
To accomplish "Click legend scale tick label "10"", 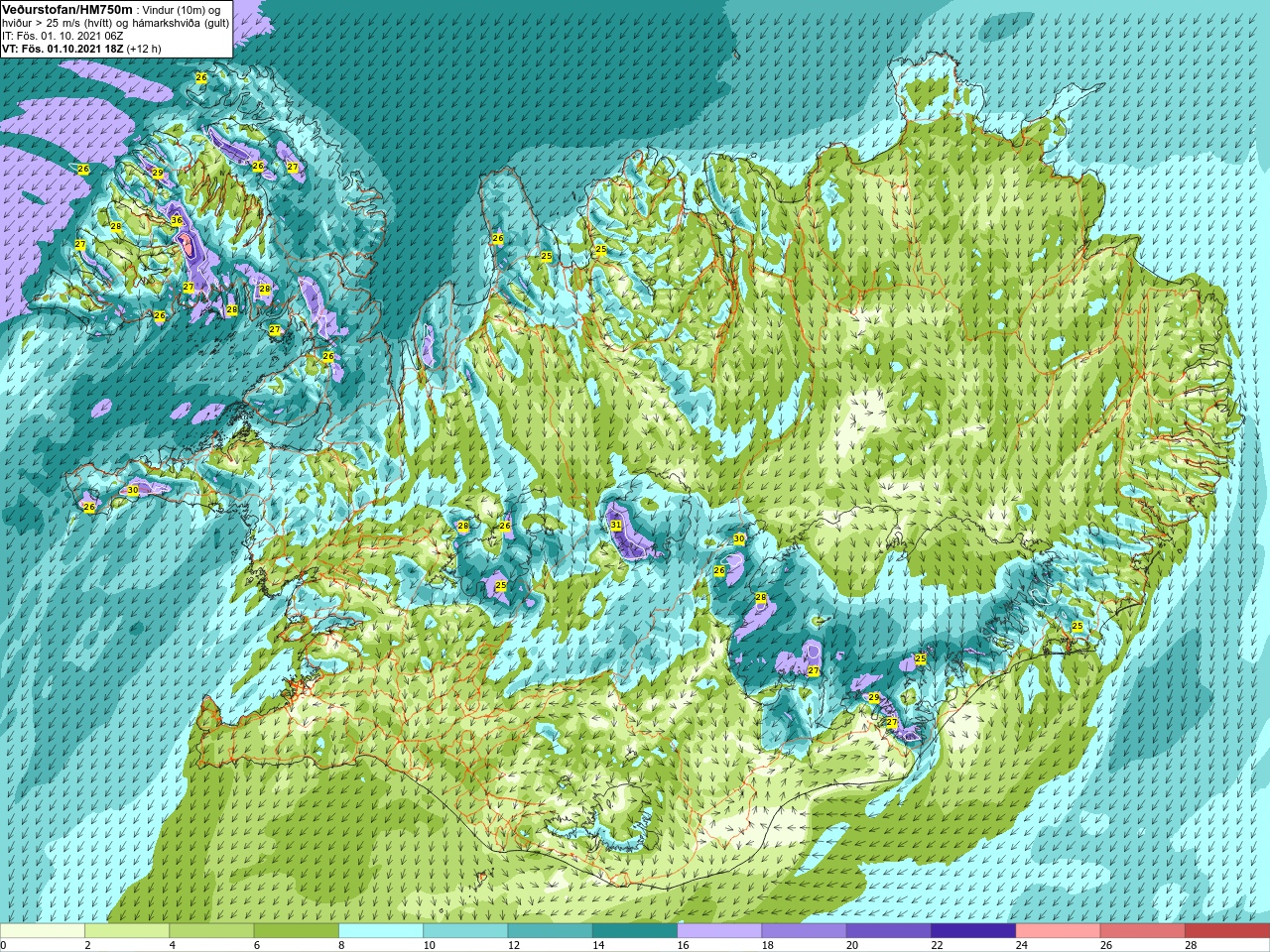I will [x=430, y=945].
